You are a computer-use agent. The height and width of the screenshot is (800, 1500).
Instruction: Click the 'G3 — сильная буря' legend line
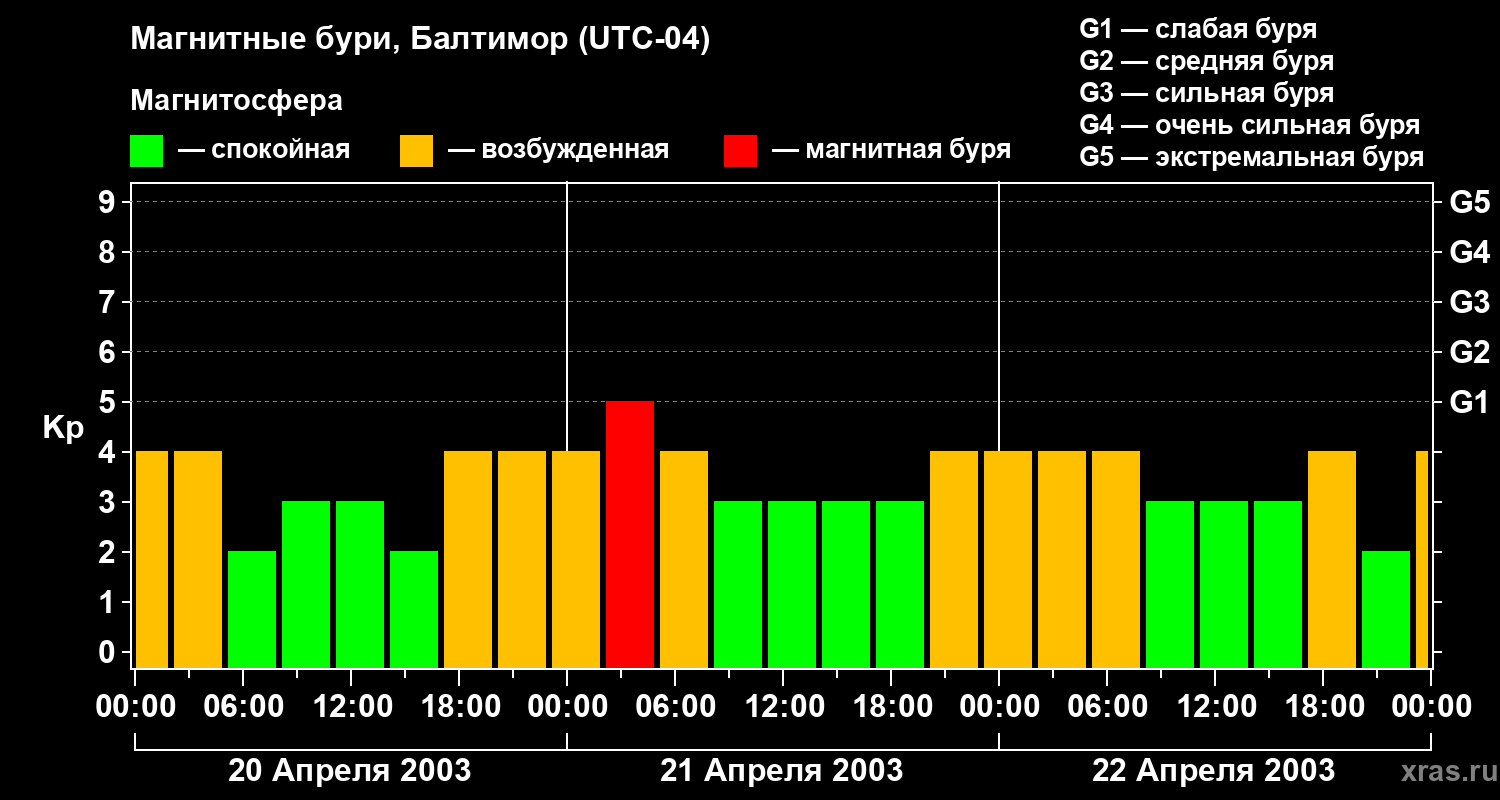point(1206,93)
